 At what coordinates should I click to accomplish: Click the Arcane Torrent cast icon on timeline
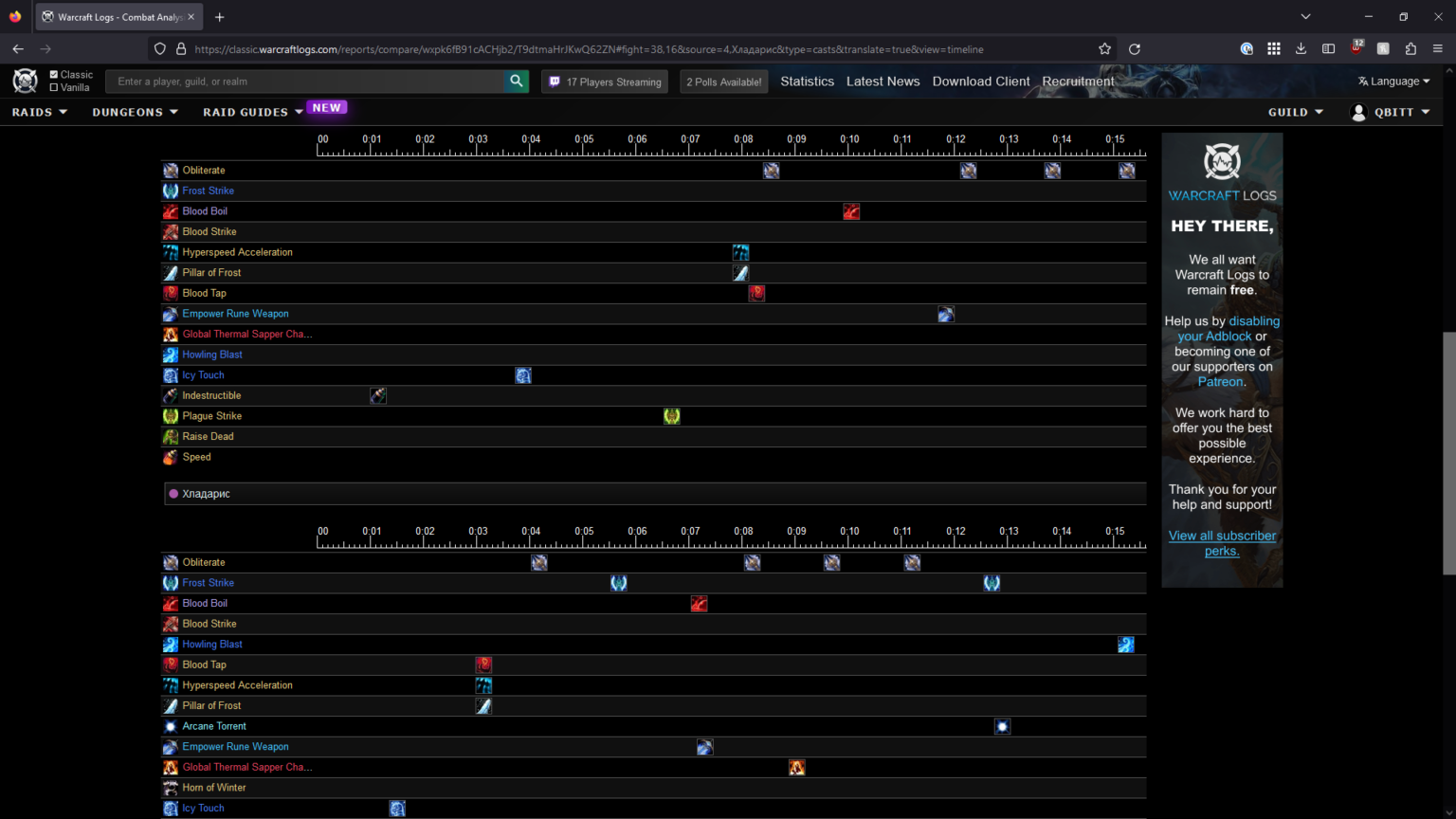[1002, 727]
